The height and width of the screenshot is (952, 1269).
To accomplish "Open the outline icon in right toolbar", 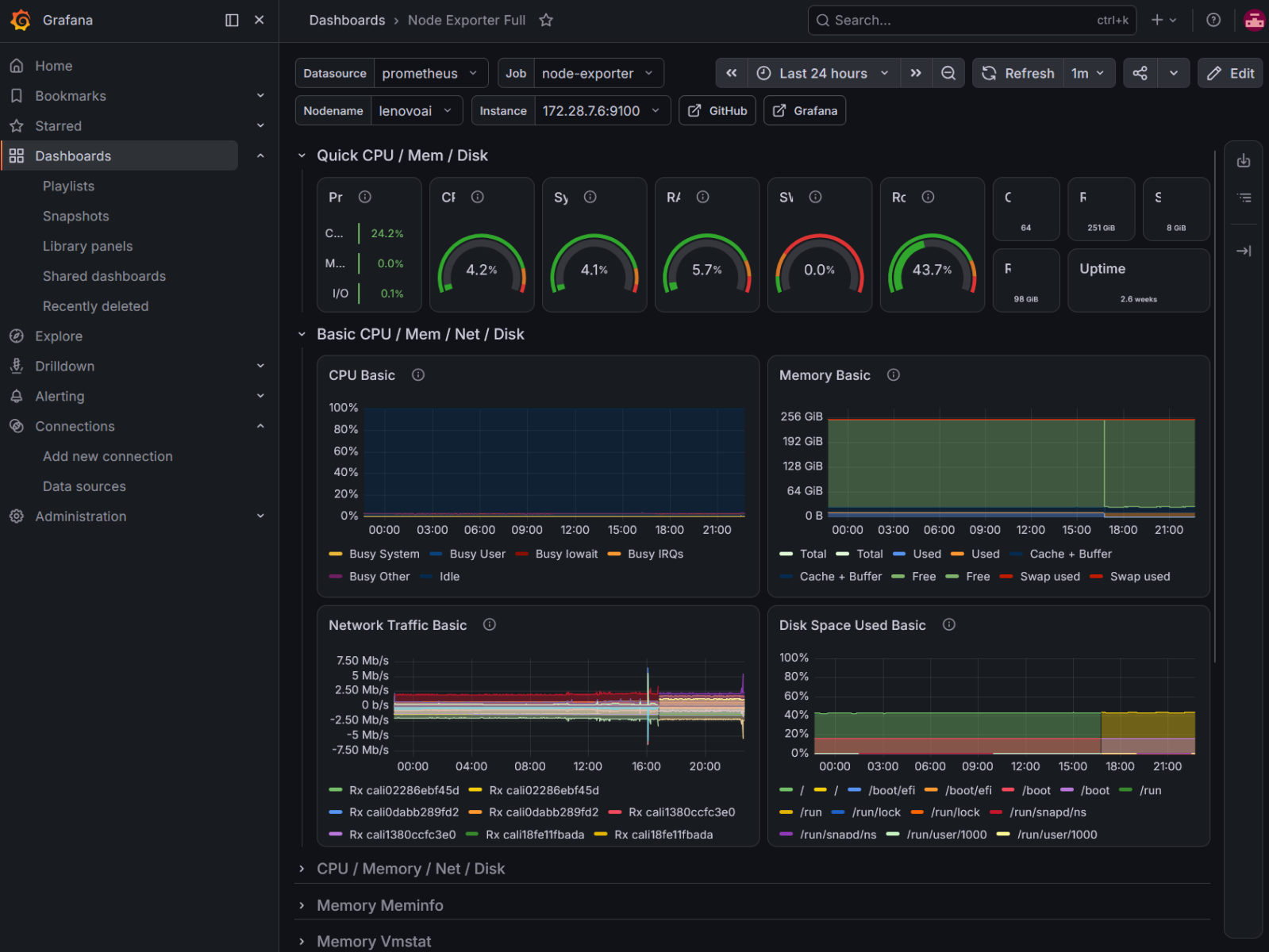I will [1244, 198].
